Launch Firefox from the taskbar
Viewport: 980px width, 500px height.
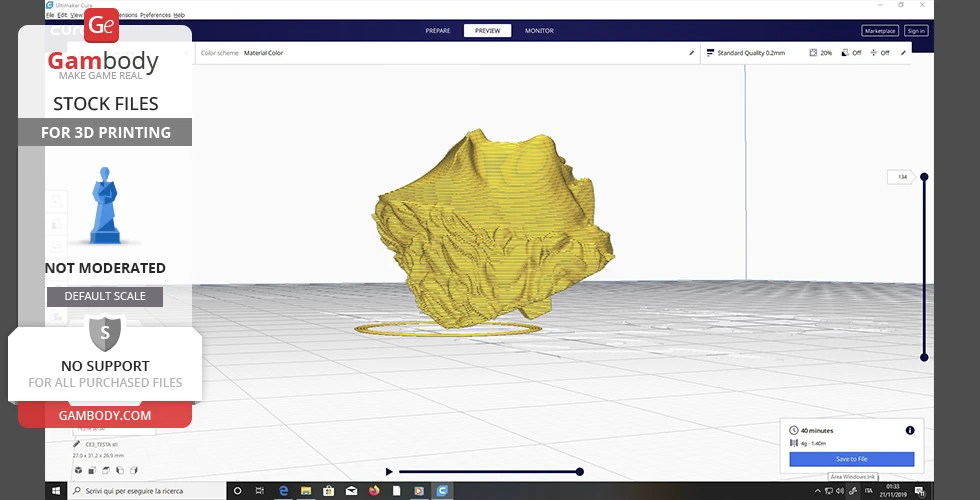tap(374, 491)
